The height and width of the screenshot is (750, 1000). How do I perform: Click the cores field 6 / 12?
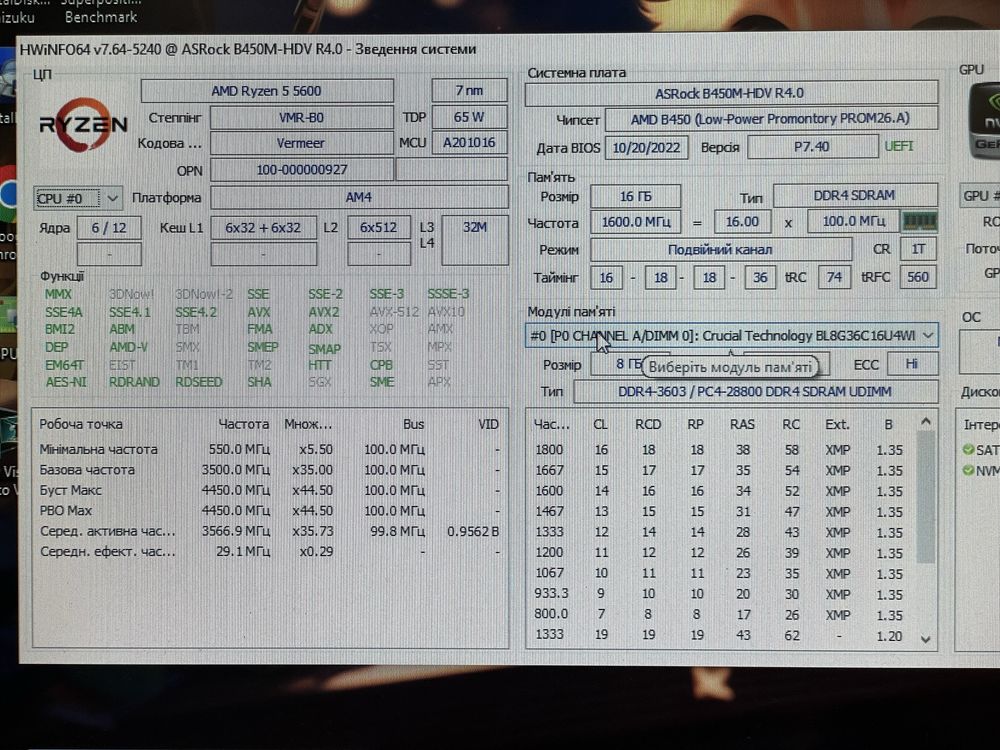109,228
